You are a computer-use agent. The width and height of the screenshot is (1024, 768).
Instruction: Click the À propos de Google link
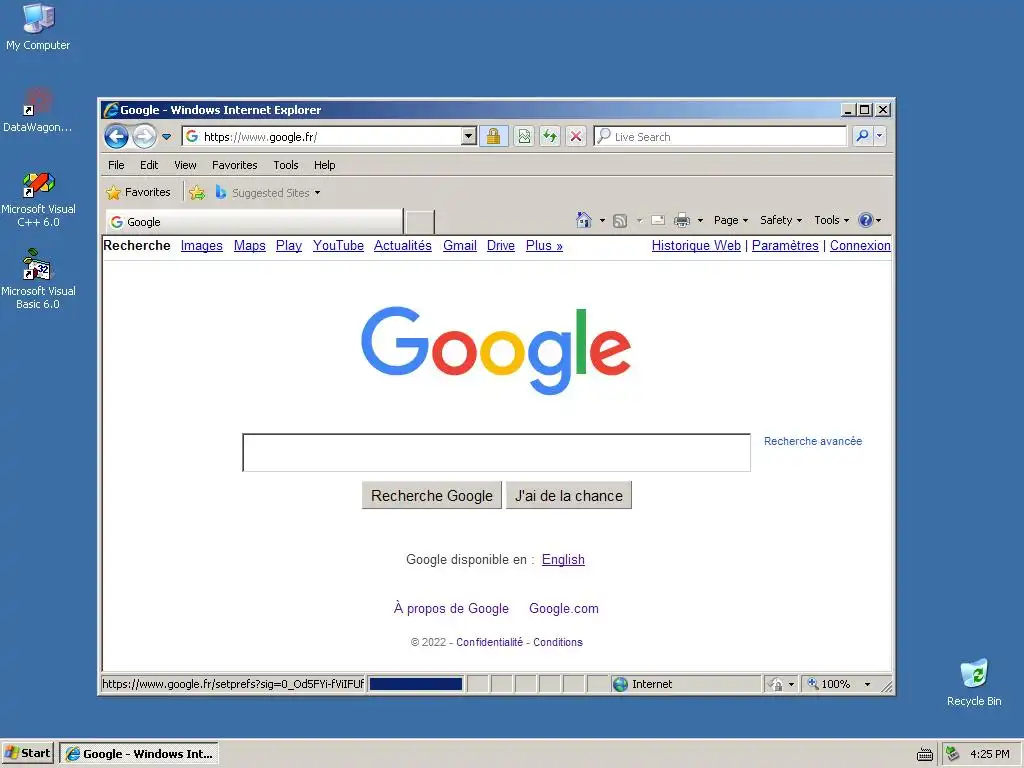(451, 609)
